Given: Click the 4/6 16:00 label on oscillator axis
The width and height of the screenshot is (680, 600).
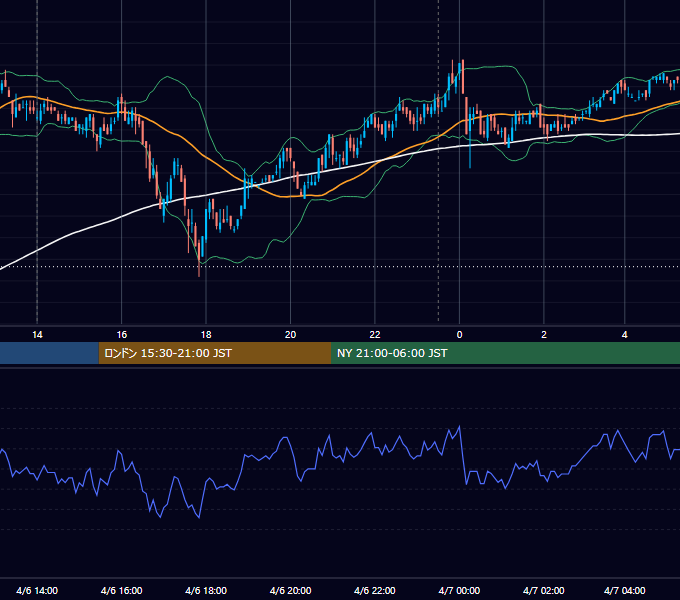Looking at the screenshot, I should coord(121,590).
